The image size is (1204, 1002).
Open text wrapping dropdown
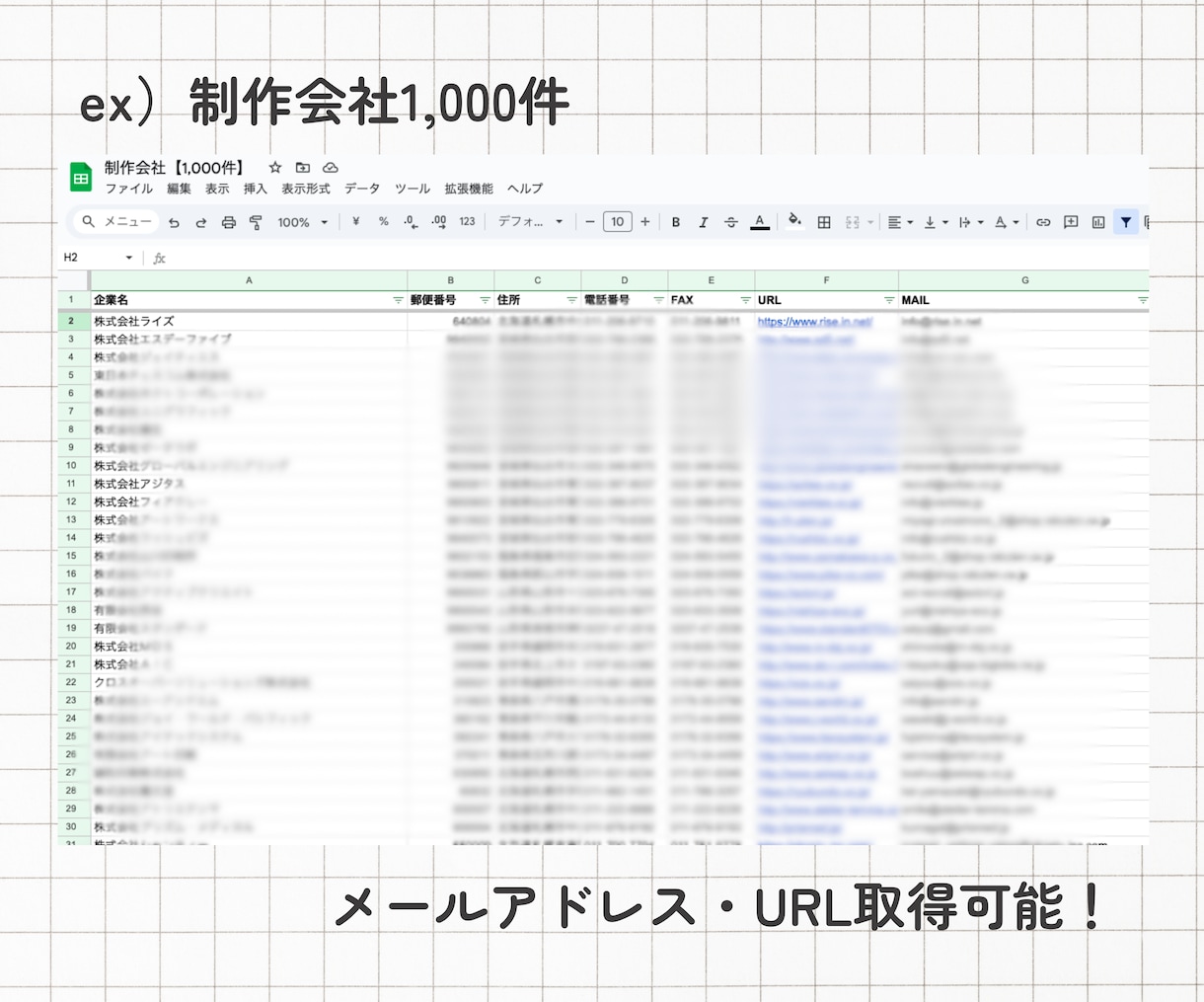(x=971, y=222)
